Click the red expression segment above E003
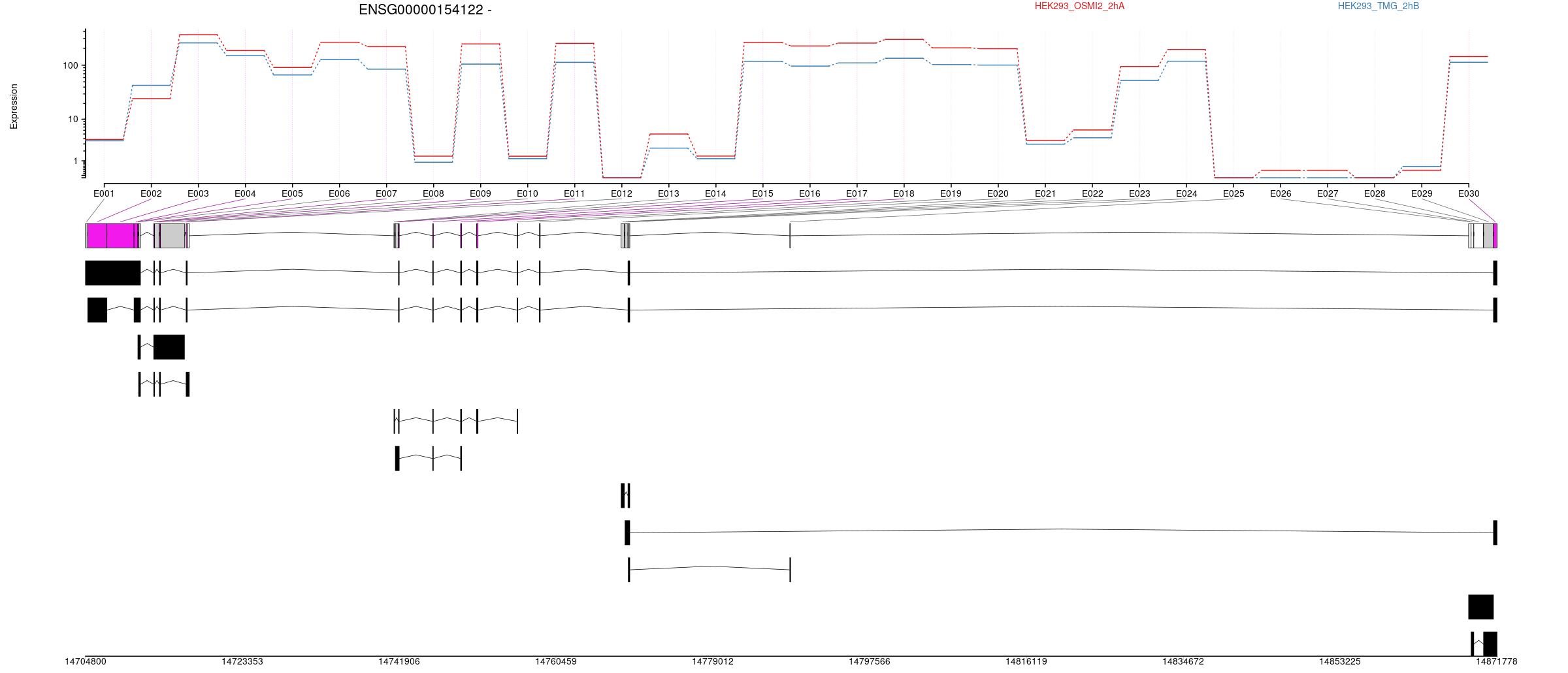 [198, 35]
